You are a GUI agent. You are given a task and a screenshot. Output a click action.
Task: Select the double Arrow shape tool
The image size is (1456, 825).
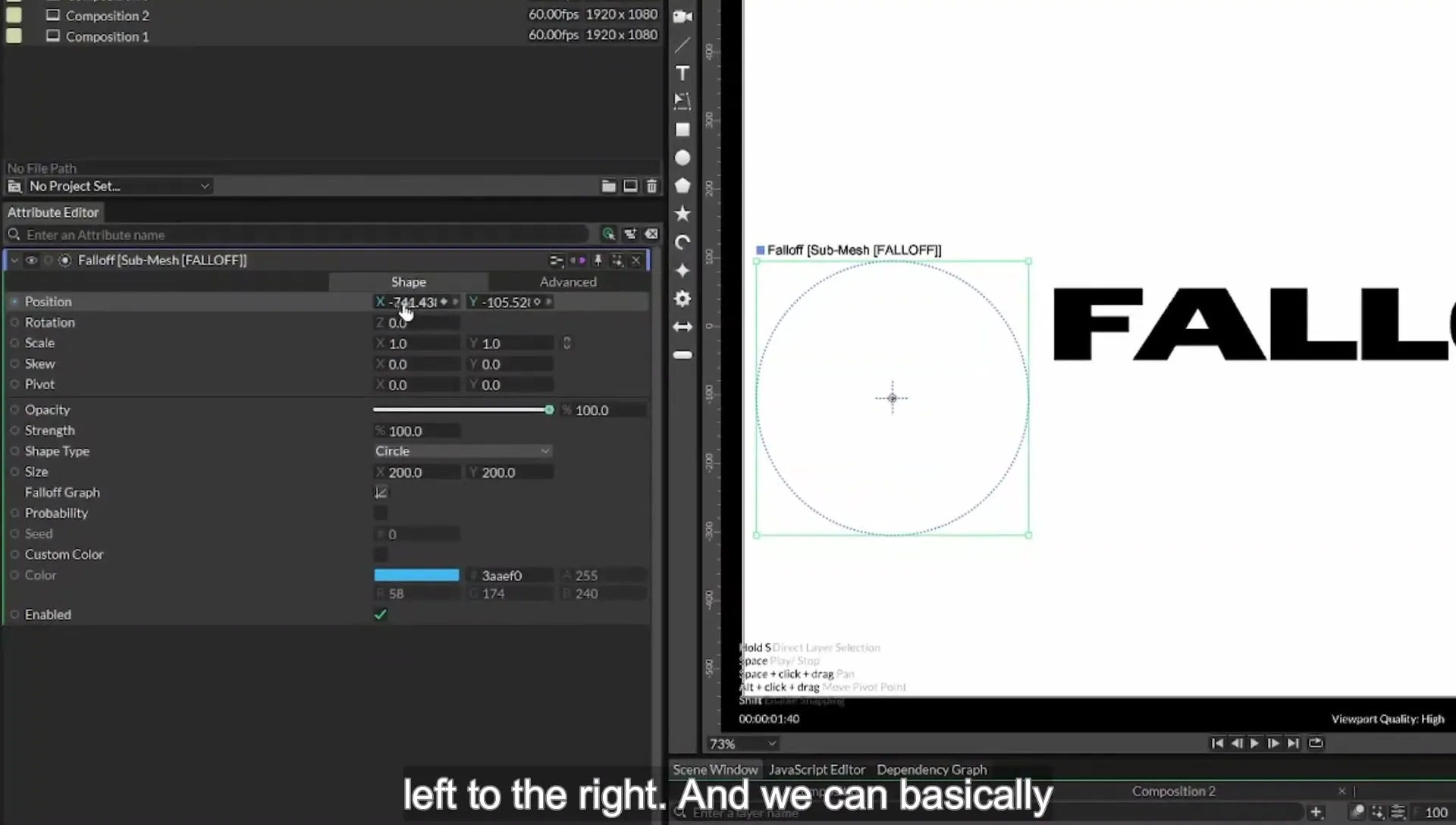click(x=682, y=327)
